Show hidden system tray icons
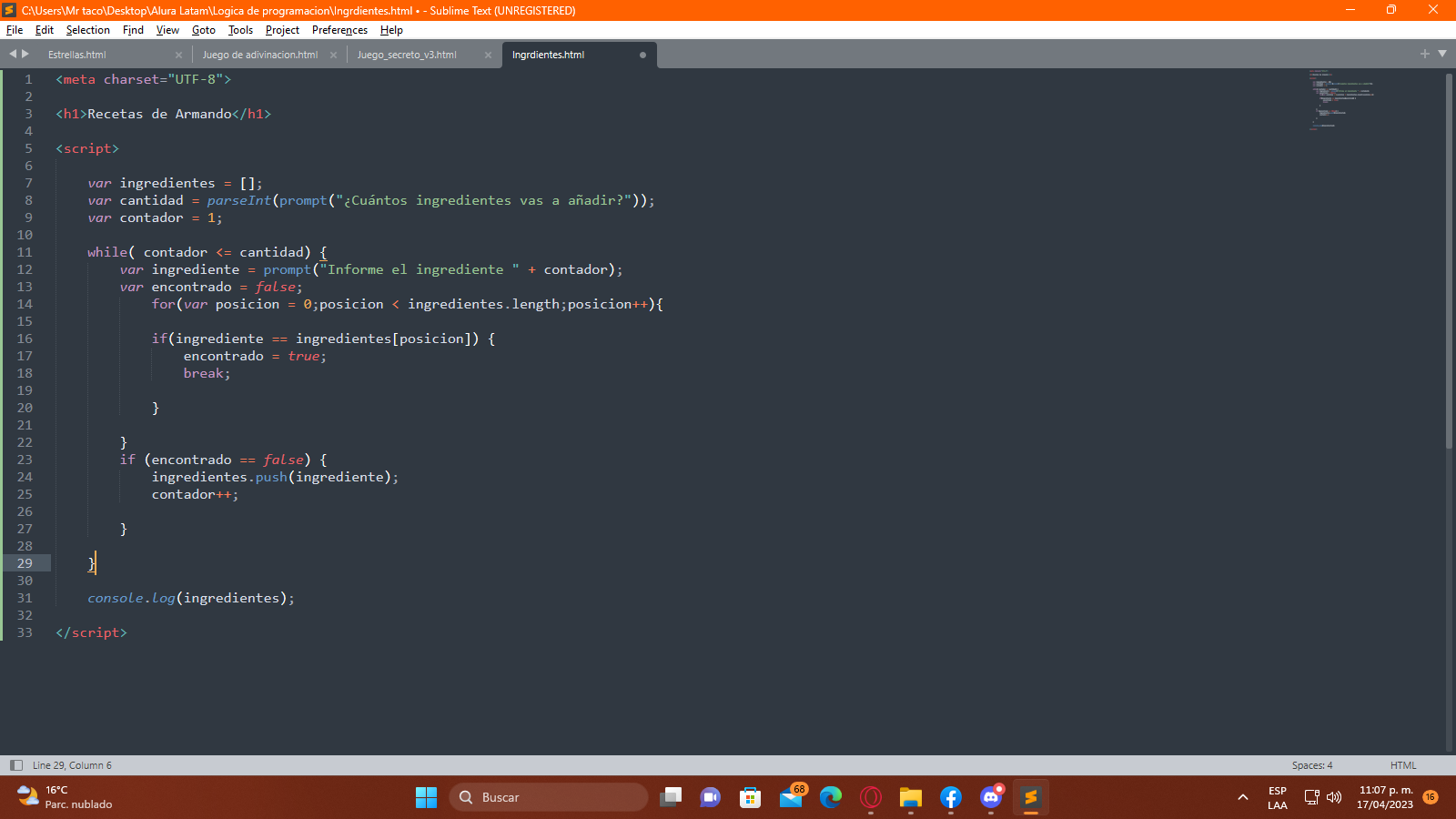Screen dimensions: 1456x819 click(1243, 797)
